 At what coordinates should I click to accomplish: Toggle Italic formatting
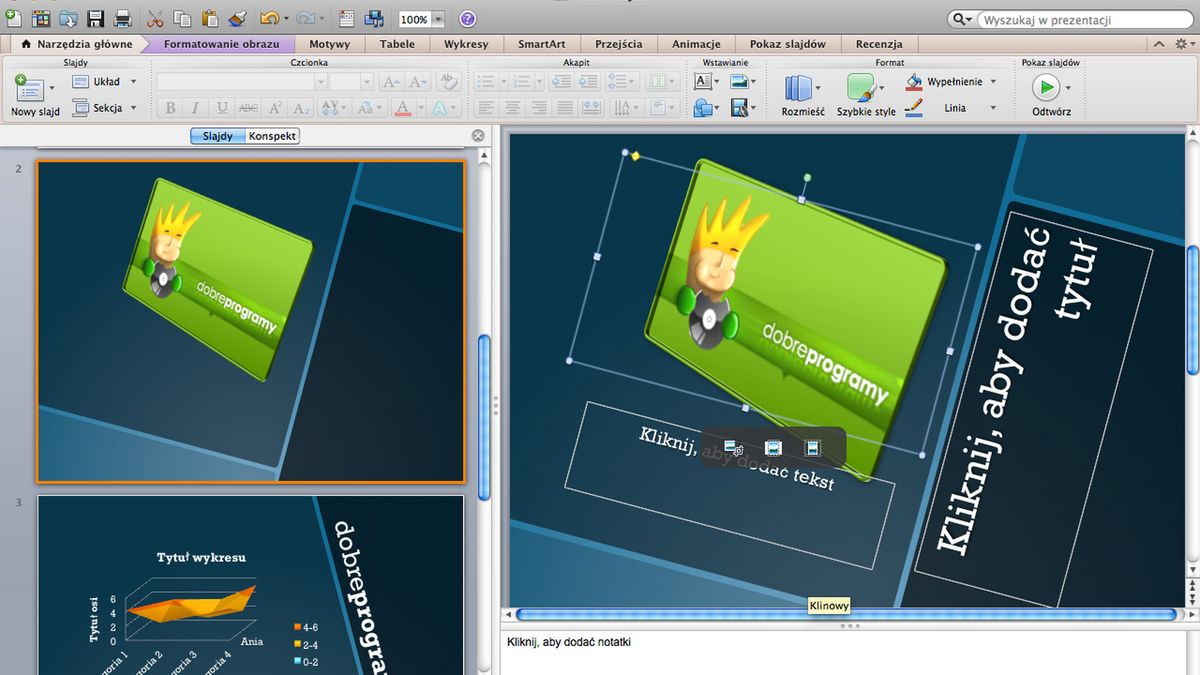195,108
